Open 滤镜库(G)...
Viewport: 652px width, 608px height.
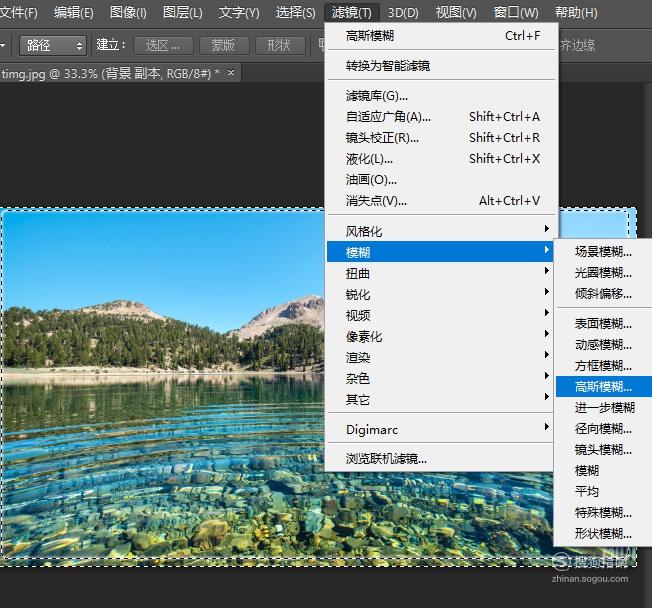click(x=442, y=96)
